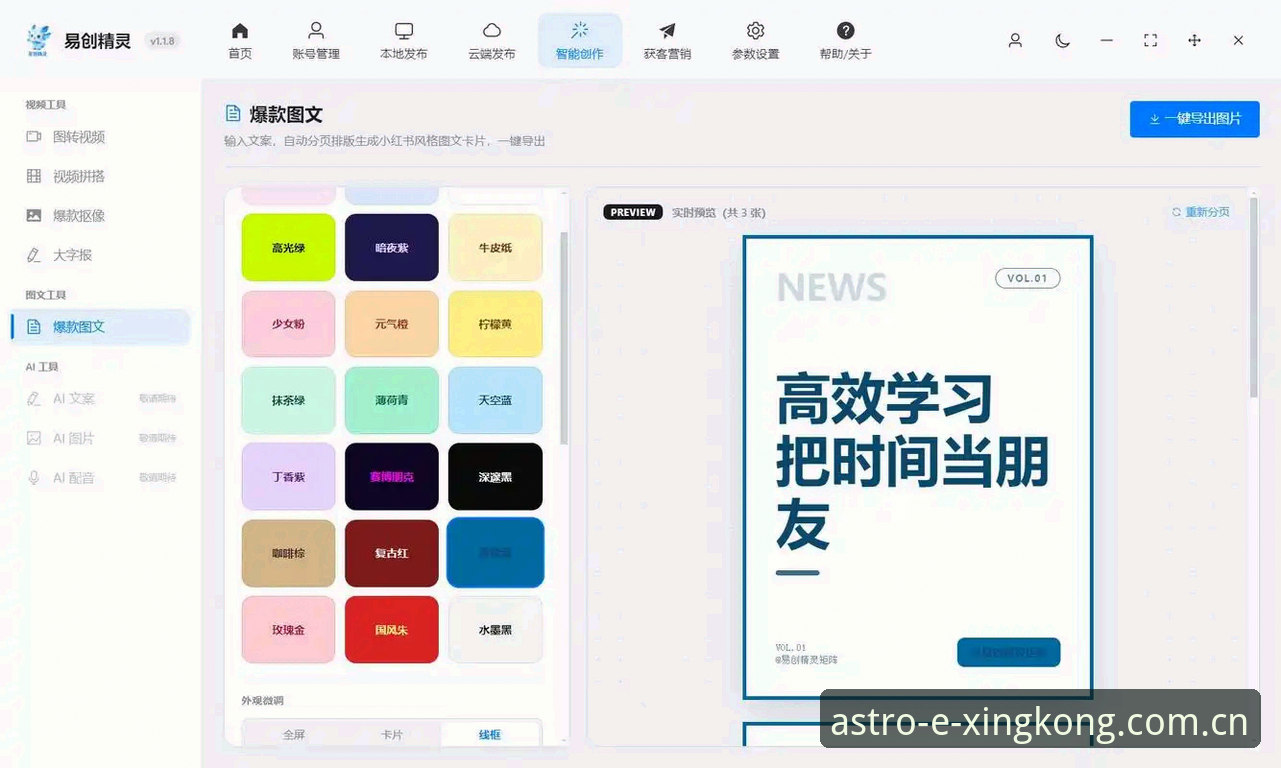This screenshot has width=1281, height=768.
Task: Open 参数设置 settings gear
Action: click(x=755, y=41)
